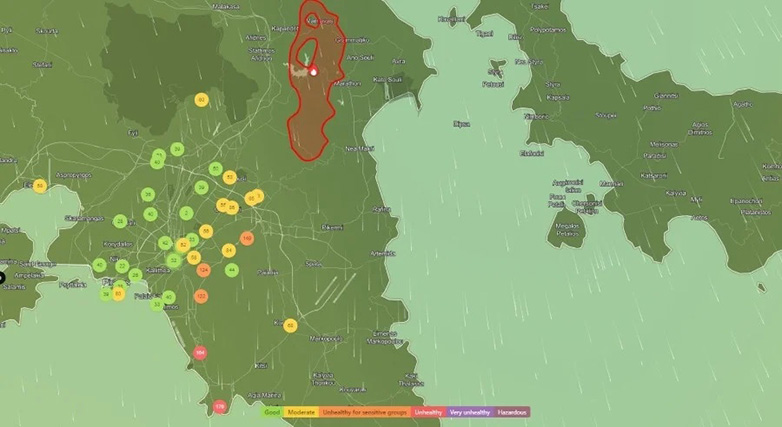Image resolution: width=782 pixels, height=427 pixels.
Task: Click the Marathon town label
Action: click(x=345, y=84)
